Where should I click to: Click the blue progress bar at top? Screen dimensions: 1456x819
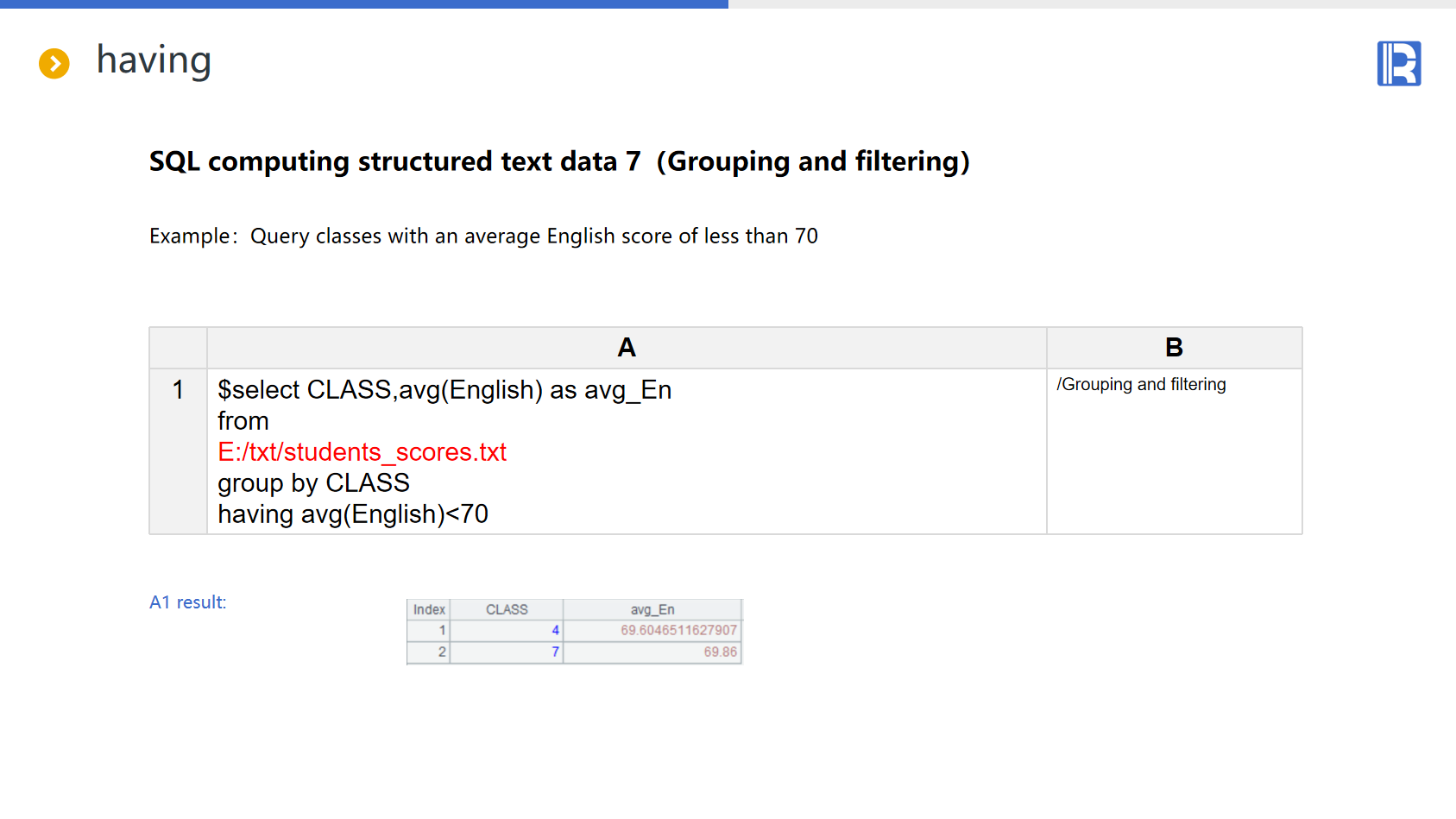(363, 4)
